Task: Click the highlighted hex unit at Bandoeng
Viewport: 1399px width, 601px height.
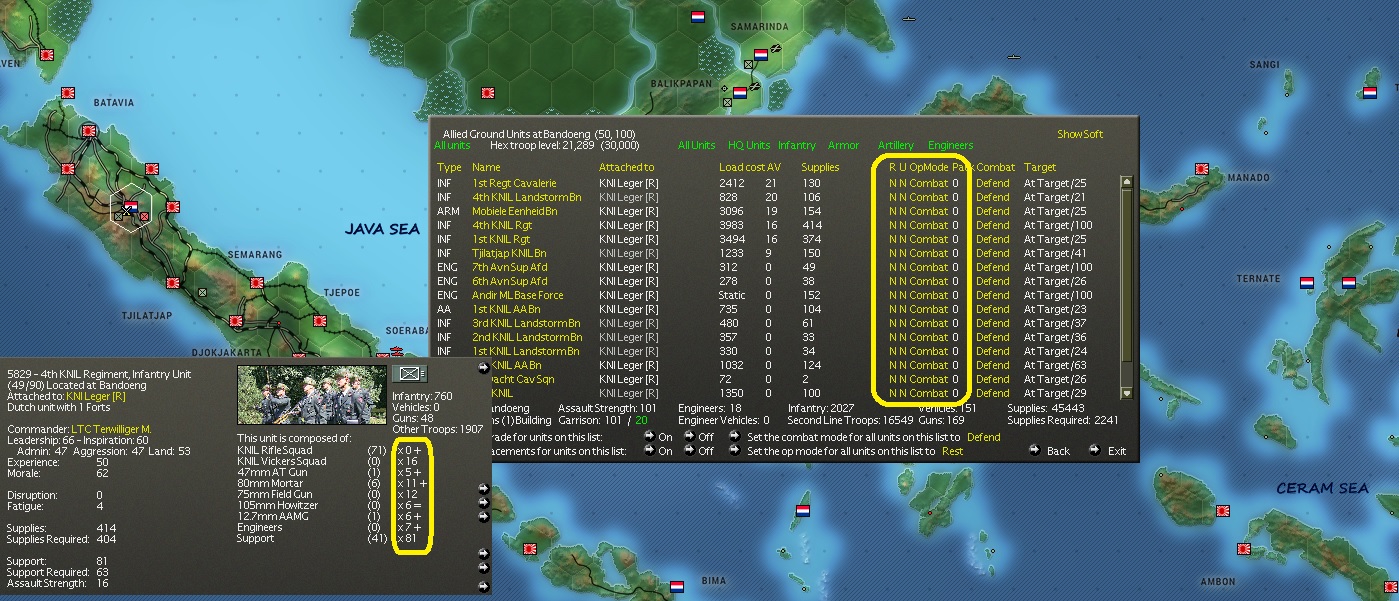Action: pyautogui.click(x=131, y=206)
